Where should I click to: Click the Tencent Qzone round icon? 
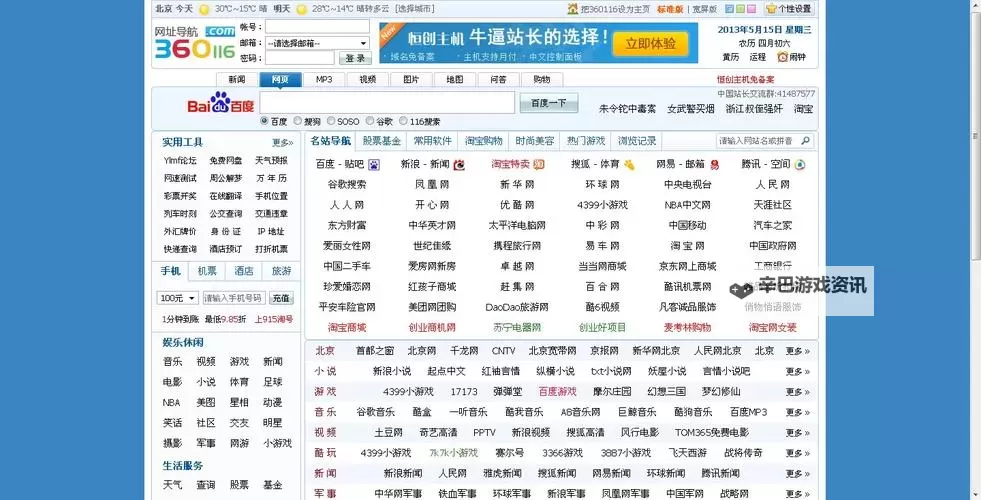pos(800,165)
